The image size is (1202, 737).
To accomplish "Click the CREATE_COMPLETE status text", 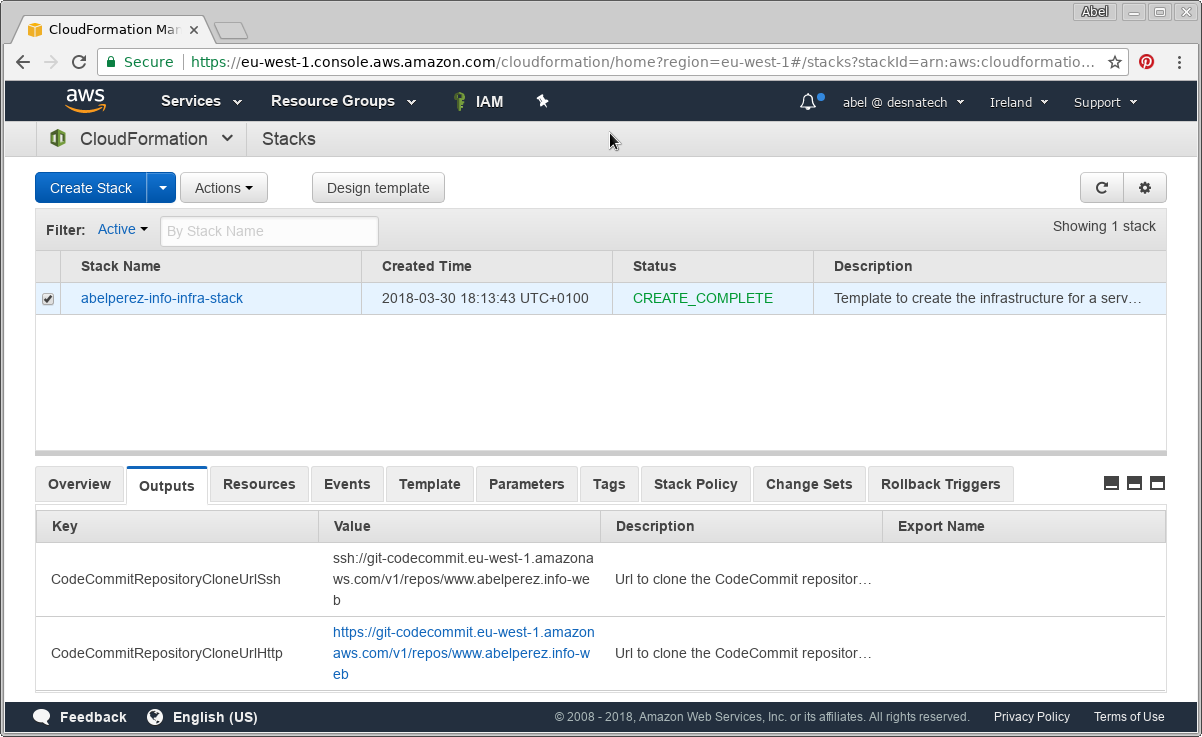I will (x=703, y=298).
